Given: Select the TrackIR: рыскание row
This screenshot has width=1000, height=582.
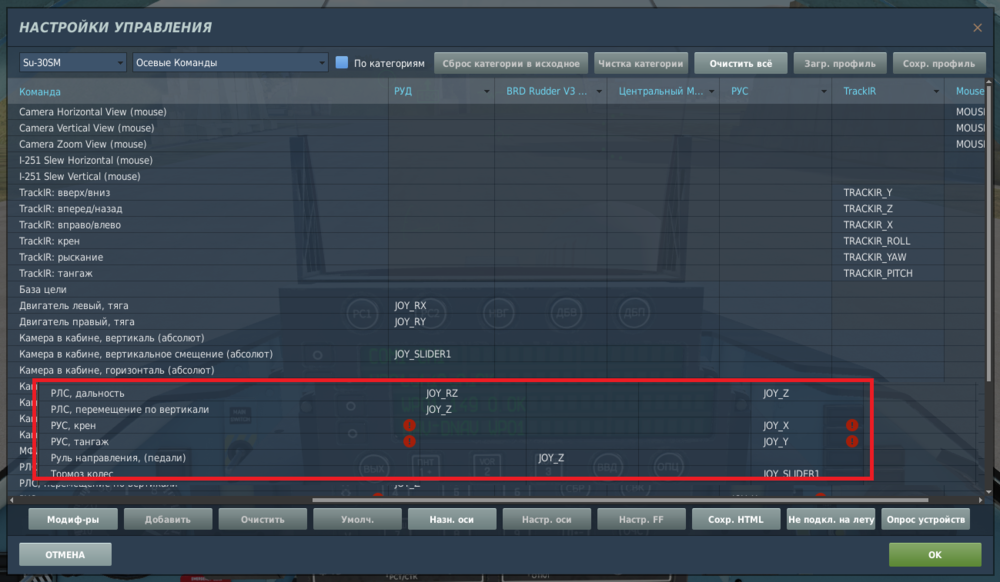Looking at the screenshot, I should coord(496,257).
